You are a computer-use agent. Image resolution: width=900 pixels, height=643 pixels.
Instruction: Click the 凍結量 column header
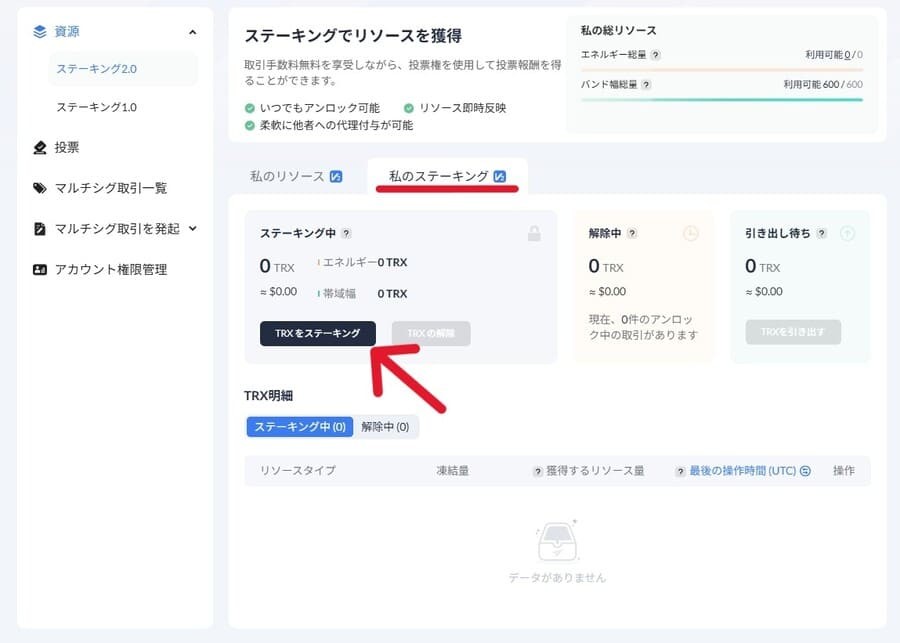(453, 471)
